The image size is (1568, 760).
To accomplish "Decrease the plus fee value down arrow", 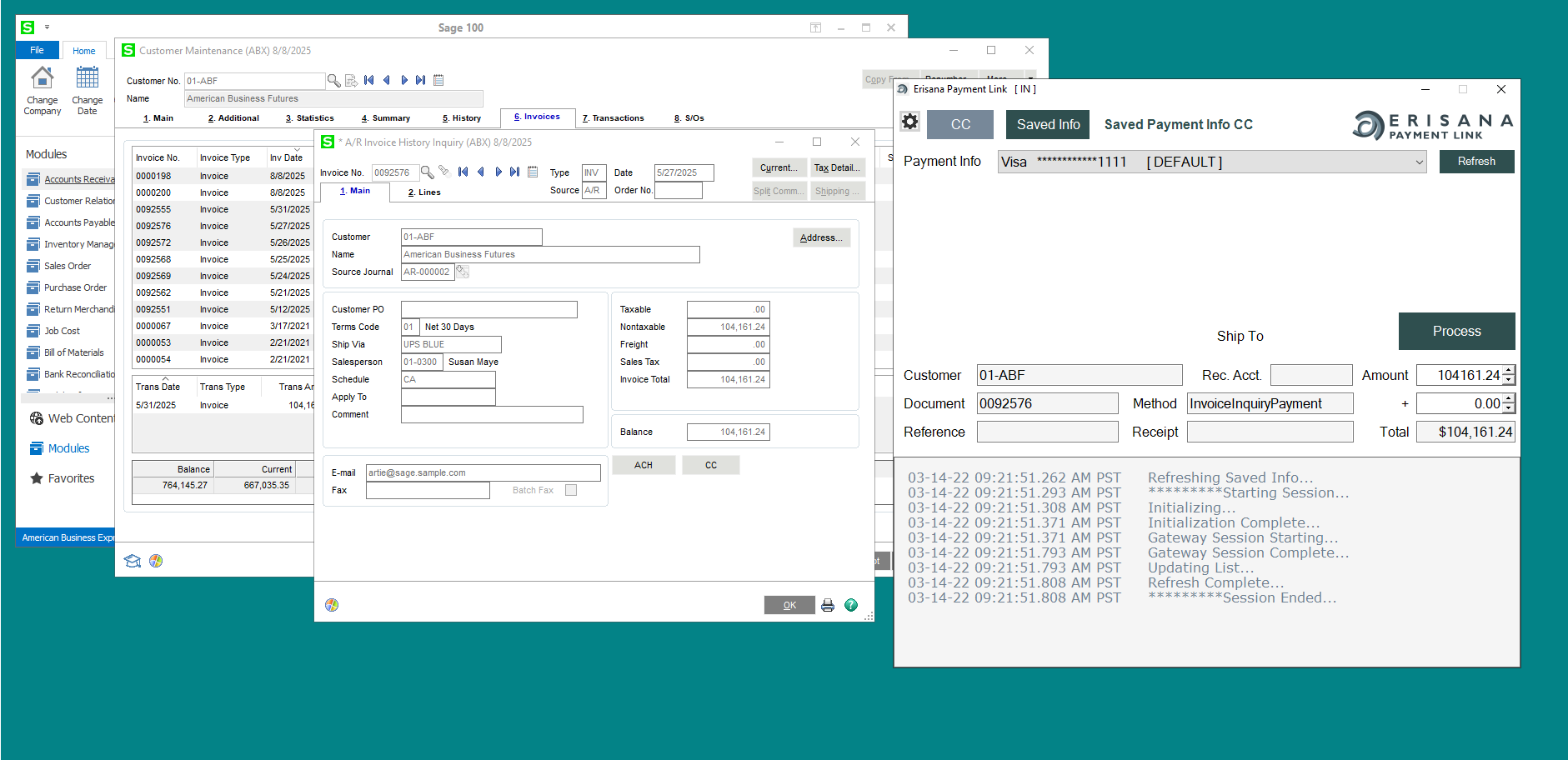I will tap(1509, 408).
